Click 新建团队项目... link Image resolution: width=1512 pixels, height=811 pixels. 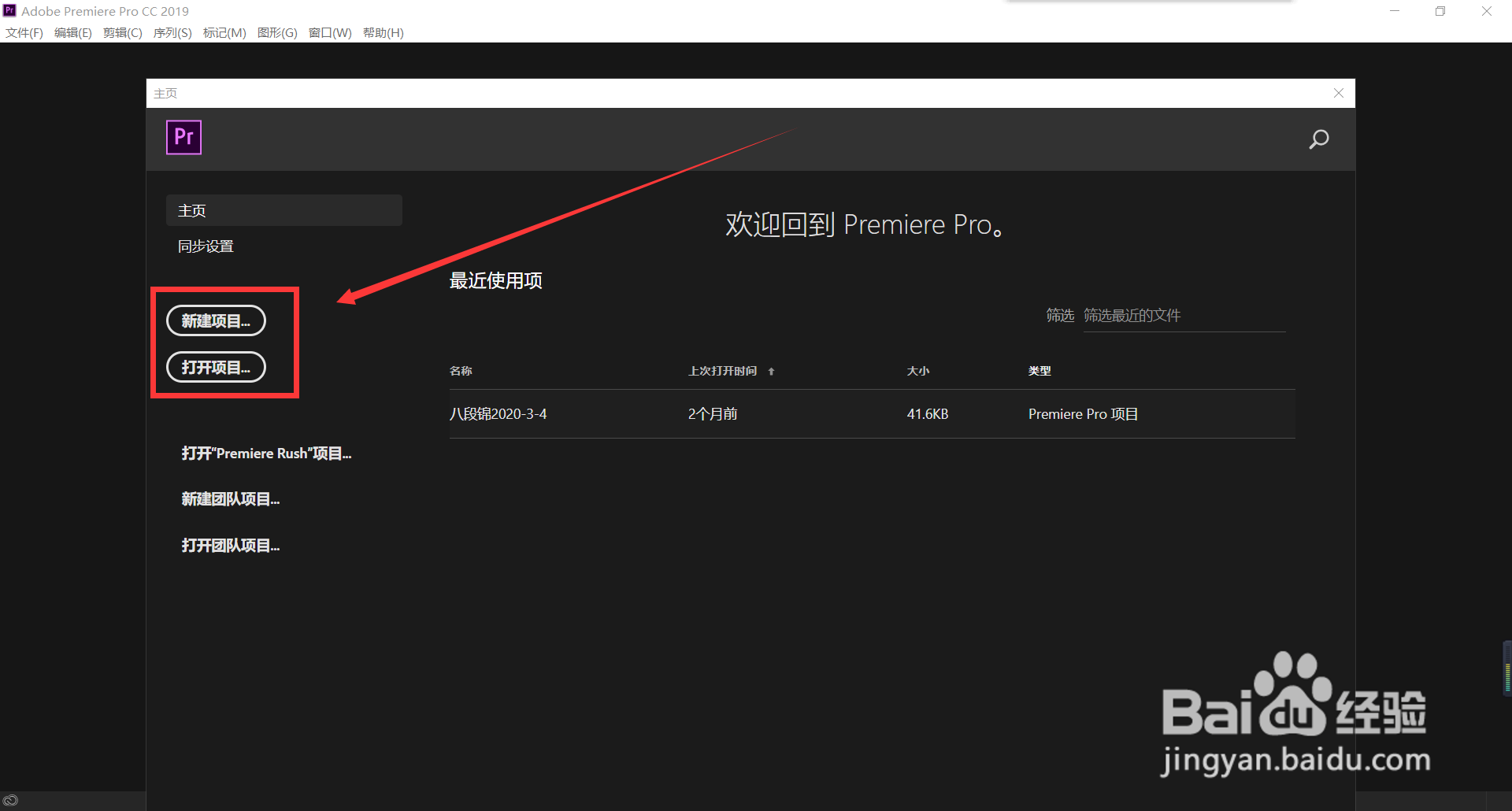pyautogui.click(x=231, y=499)
